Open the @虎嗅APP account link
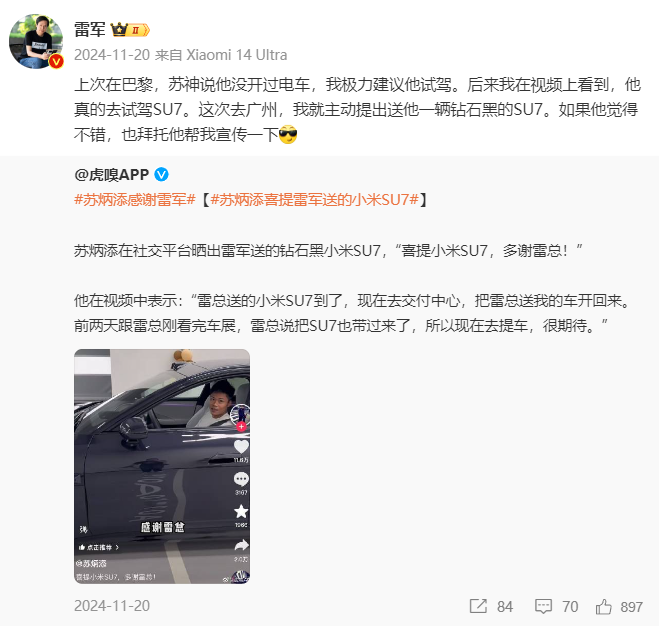The height and width of the screenshot is (626, 659). pyautogui.click(x=111, y=174)
